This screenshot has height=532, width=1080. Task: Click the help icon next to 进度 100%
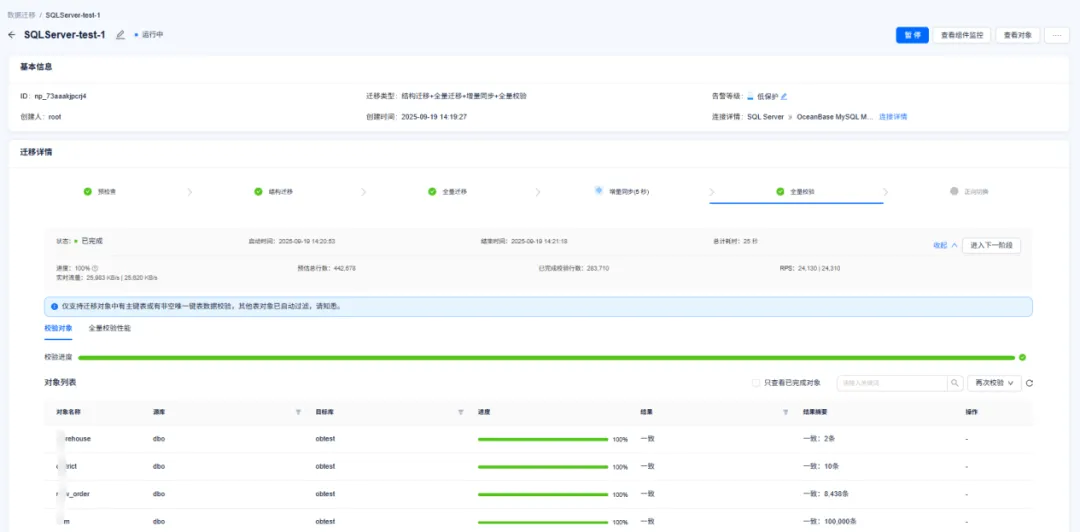click(95, 269)
